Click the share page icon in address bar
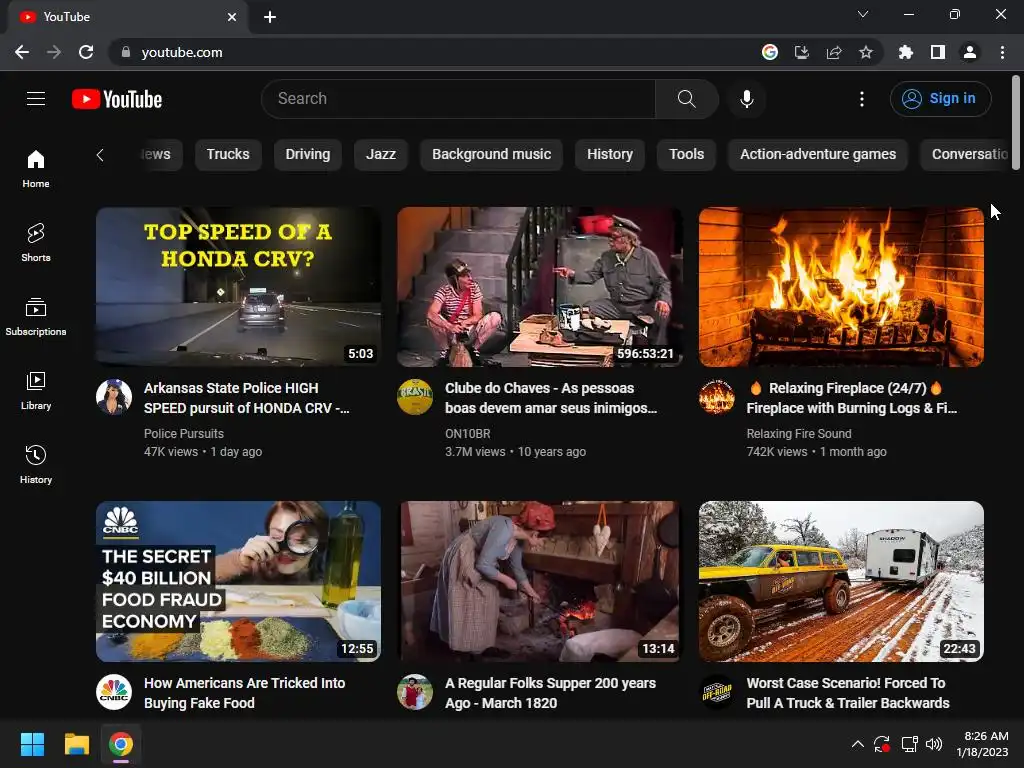This screenshot has width=1024, height=768. pos(834,52)
